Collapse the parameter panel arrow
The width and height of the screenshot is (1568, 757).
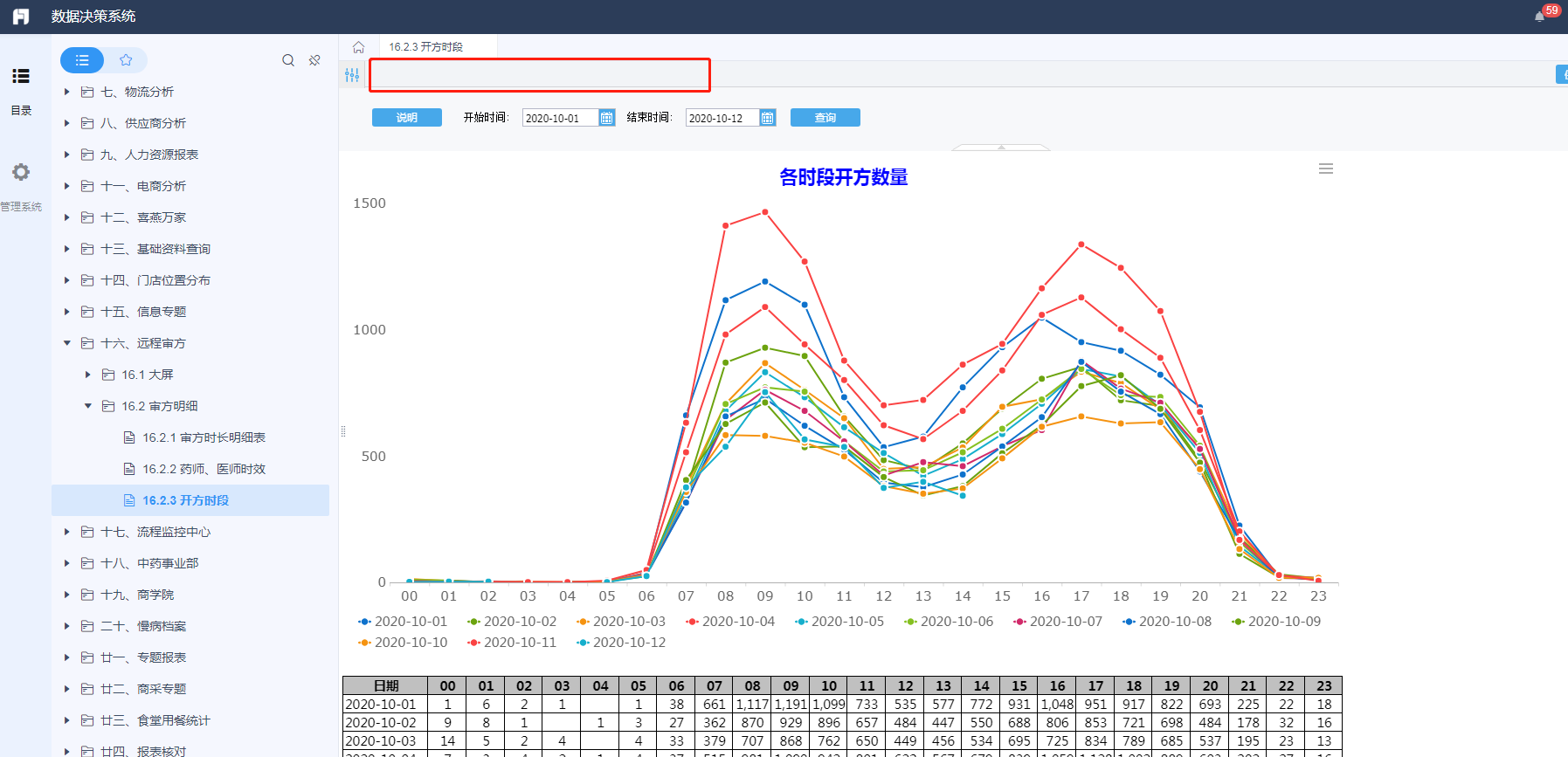click(x=1001, y=148)
